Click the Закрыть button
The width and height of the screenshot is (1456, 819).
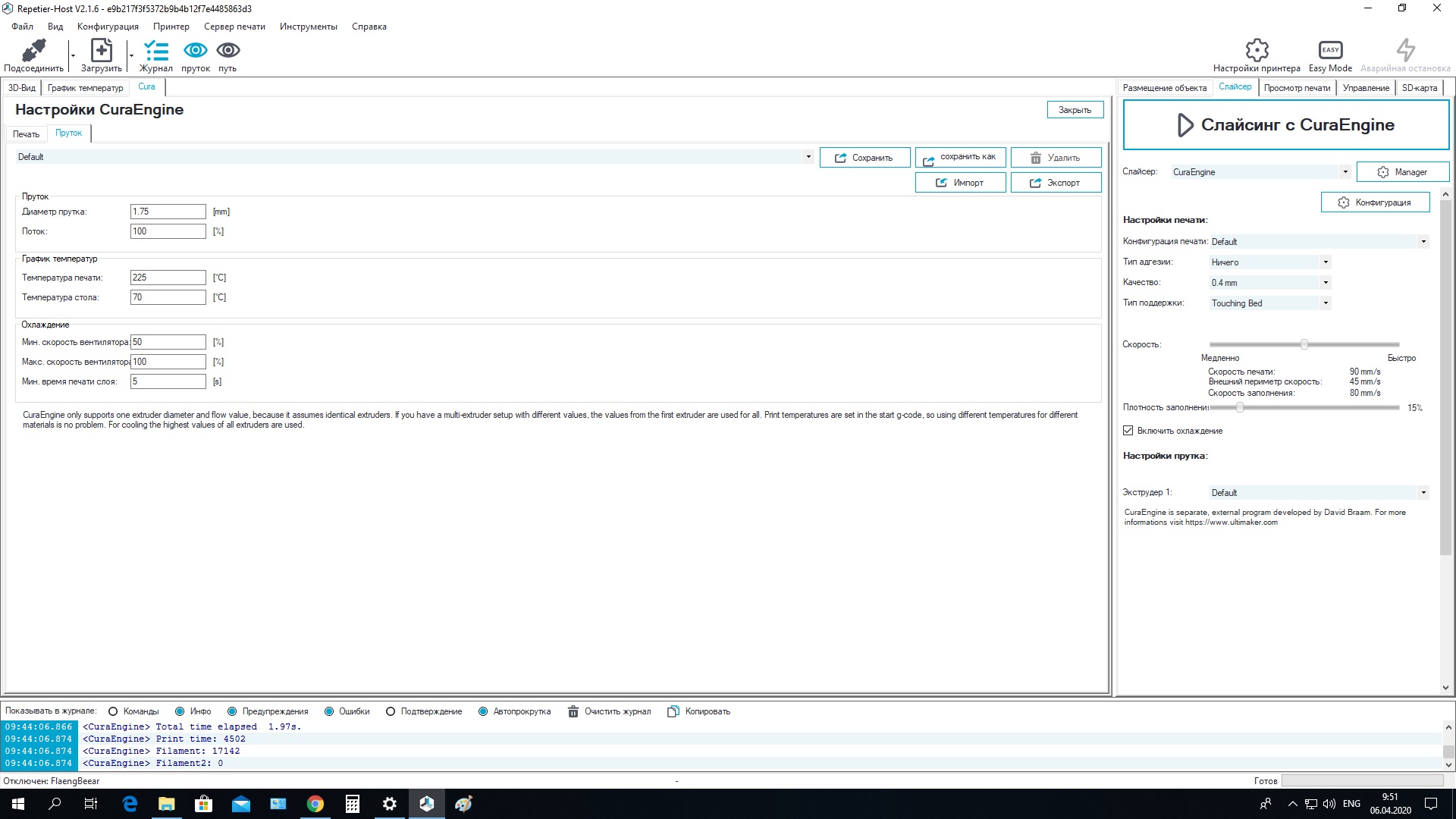click(x=1075, y=110)
